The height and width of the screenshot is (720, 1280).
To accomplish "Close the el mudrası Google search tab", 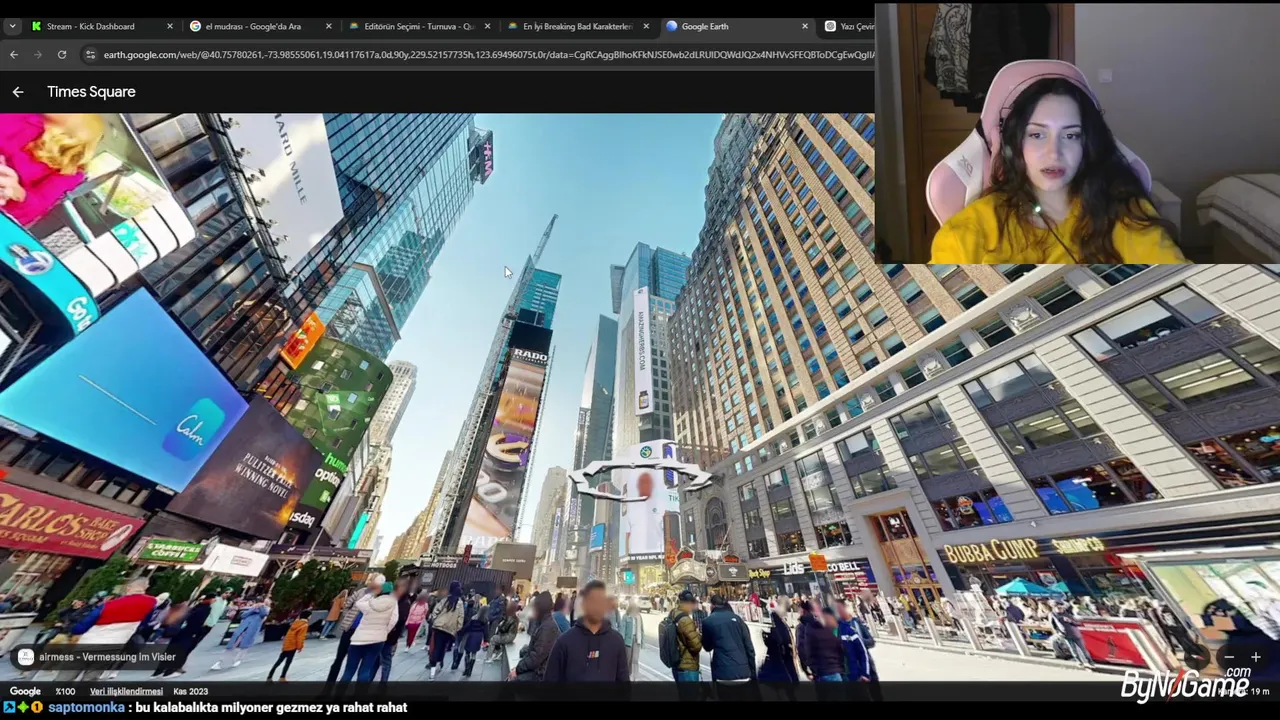I will coord(328,26).
